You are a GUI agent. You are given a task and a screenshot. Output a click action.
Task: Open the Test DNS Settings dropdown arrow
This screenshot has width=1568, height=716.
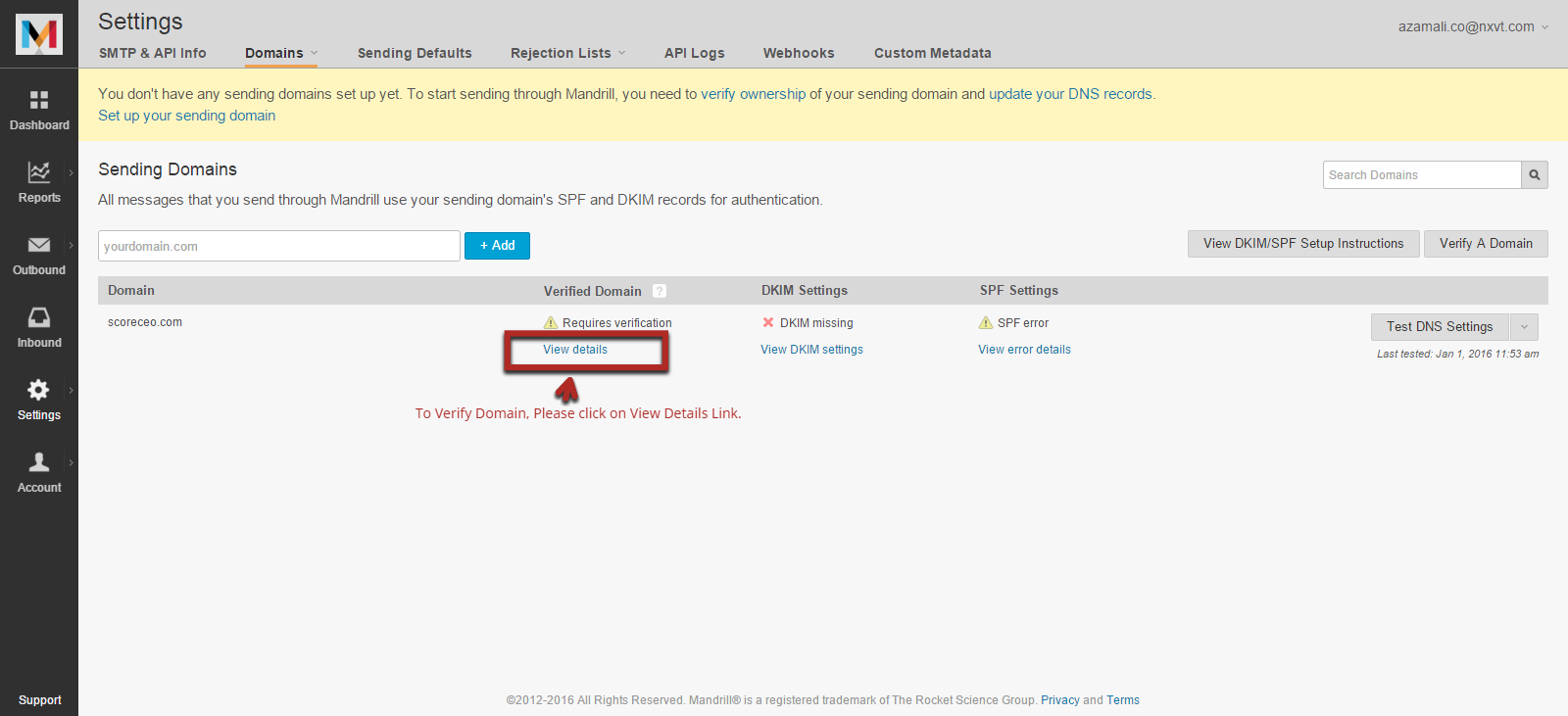(1524, 327)
